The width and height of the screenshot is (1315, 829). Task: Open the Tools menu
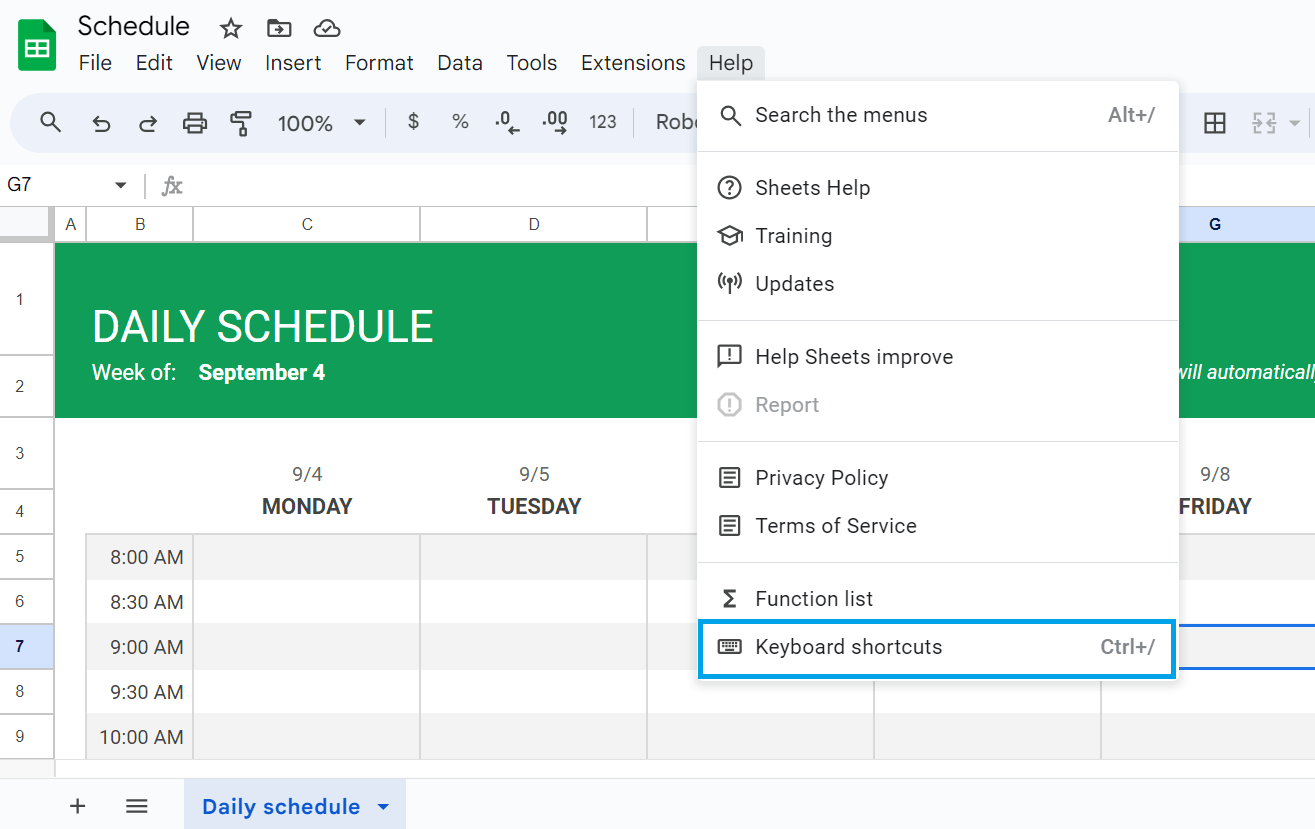click(532, 63)
